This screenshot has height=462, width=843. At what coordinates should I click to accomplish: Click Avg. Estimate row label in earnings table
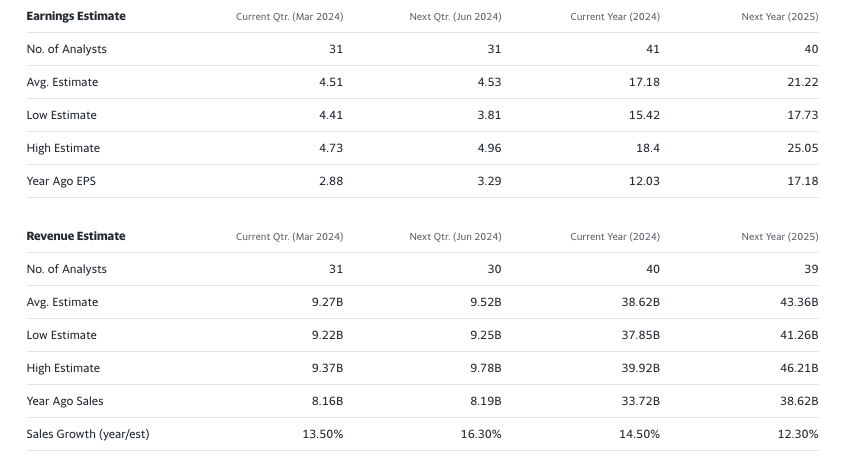pyautogui.click(x=62, y=82)
